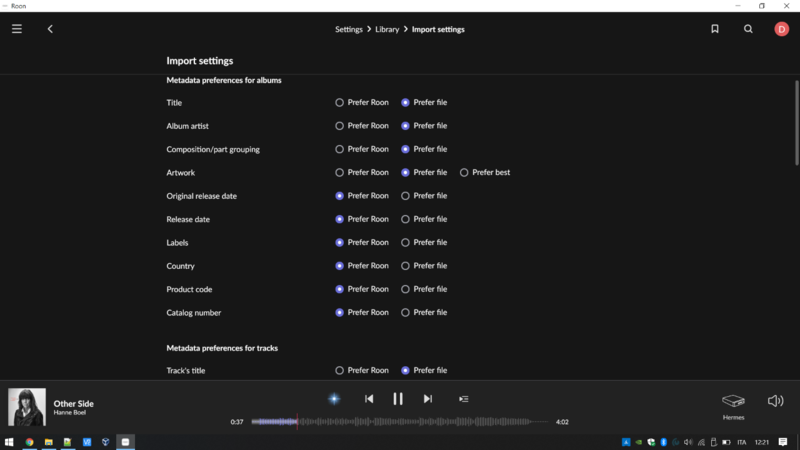Set Artwork to Prefer file

click(424, 173)
